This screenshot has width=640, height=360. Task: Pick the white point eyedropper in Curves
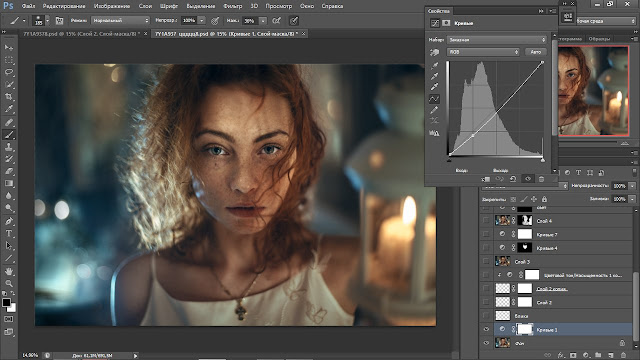pyautogui.click(x=434, y=87)
